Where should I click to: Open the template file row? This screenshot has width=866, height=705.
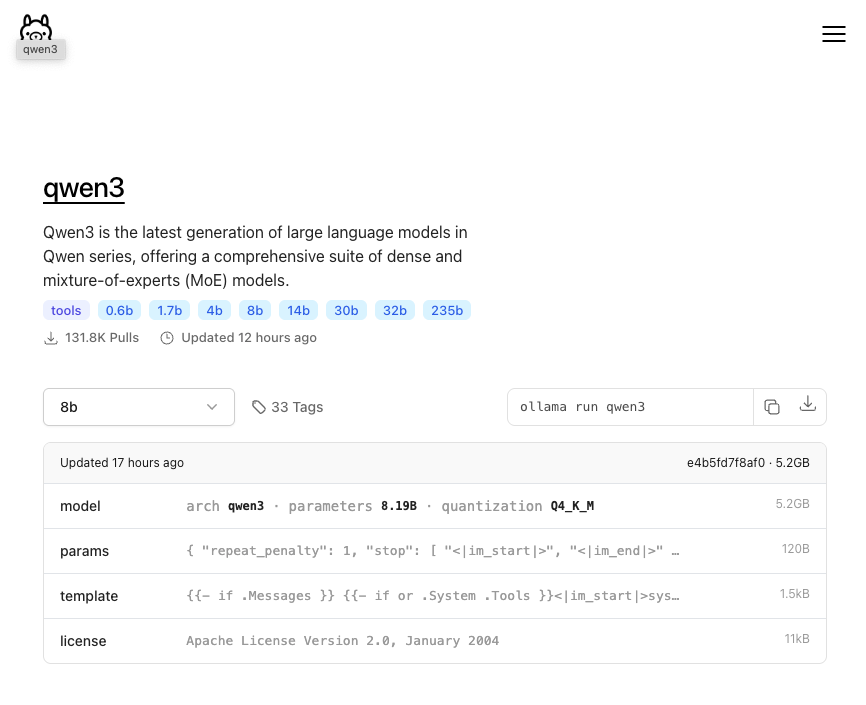click(x=435, y=596)
